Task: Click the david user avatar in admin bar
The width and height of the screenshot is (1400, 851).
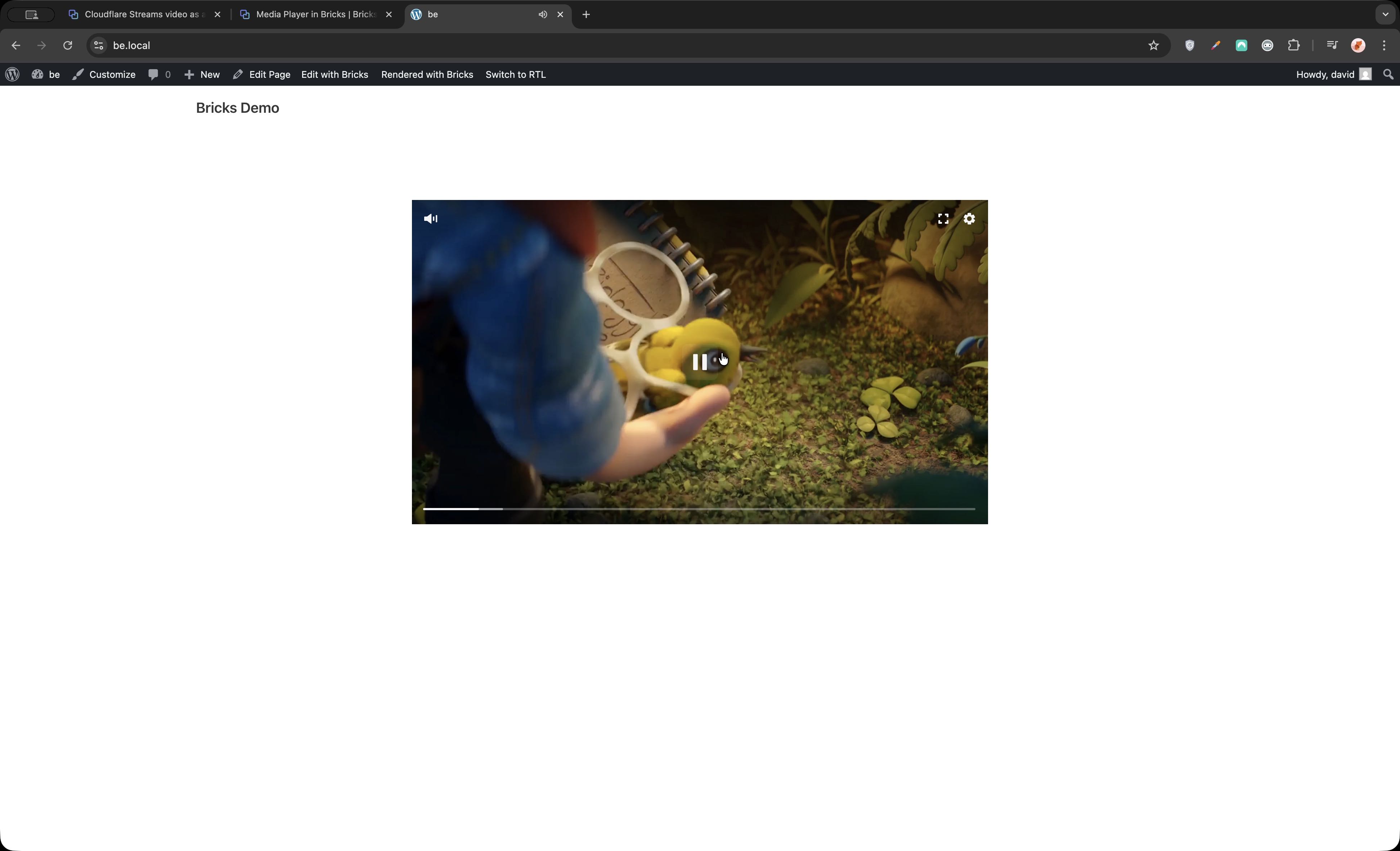Action: (x=1365, y=75)
